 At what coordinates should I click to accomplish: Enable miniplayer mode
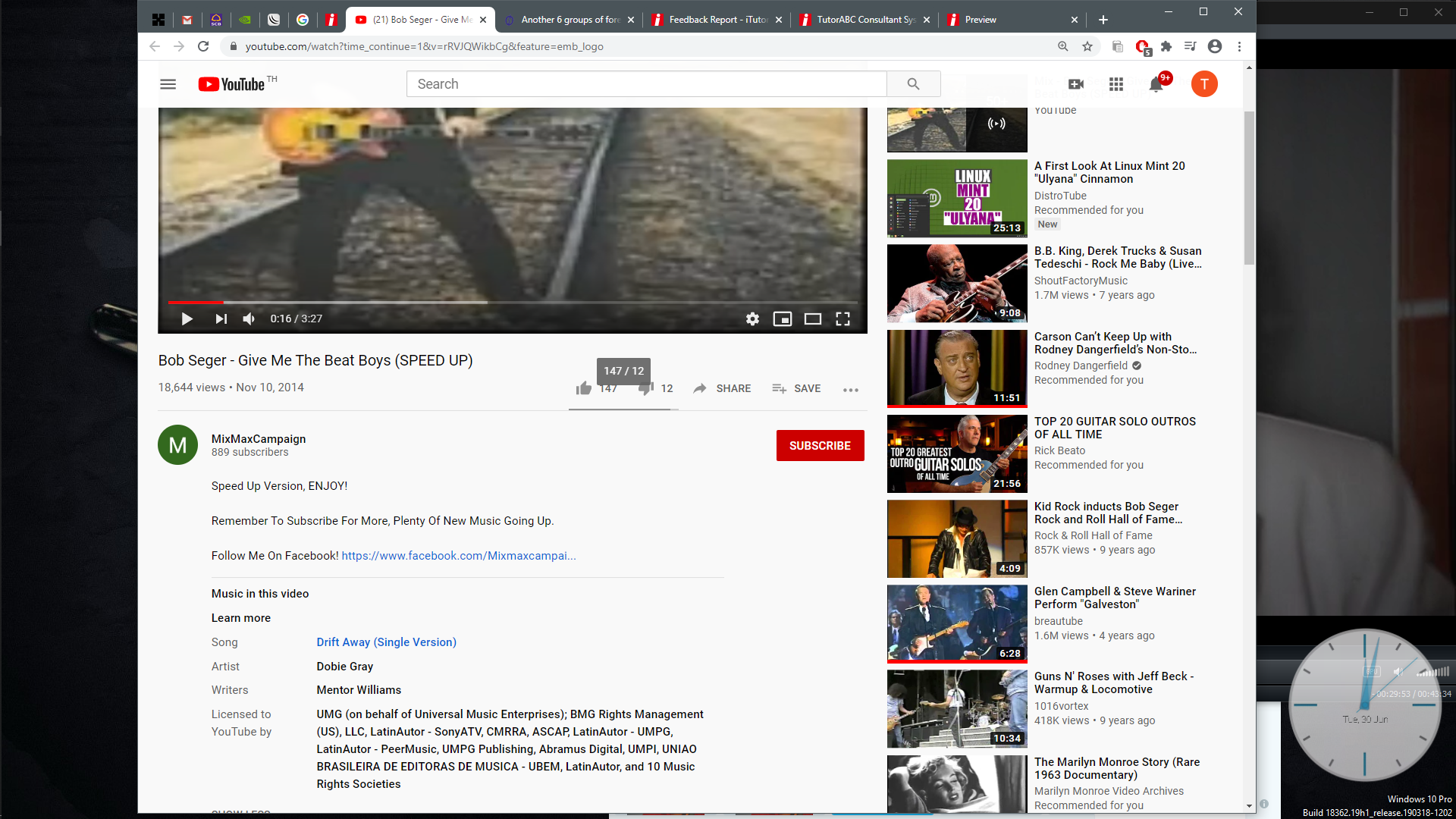pyautogui.click(x=782, y=319)
